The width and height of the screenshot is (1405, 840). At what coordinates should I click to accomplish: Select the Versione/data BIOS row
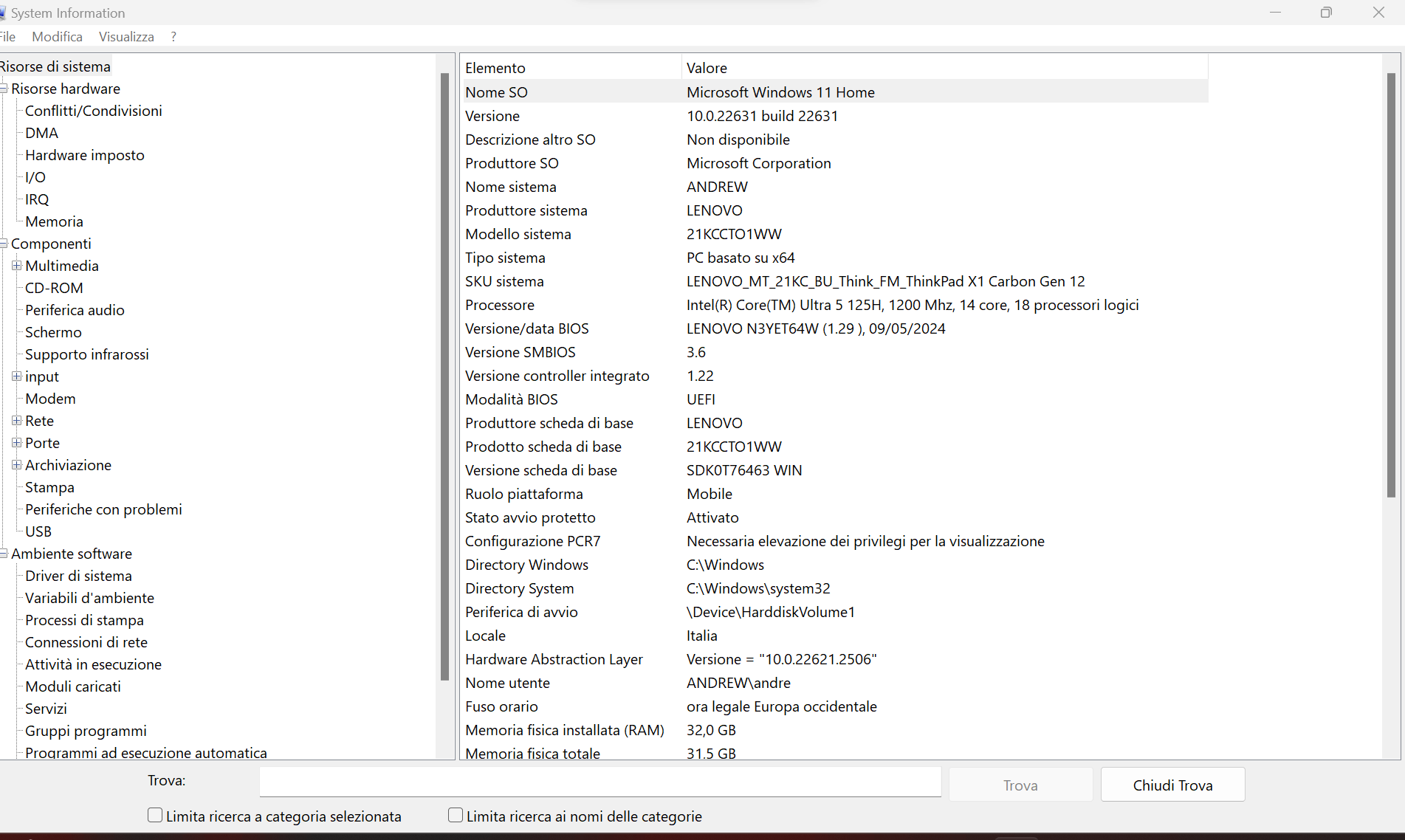coord(834,328)
